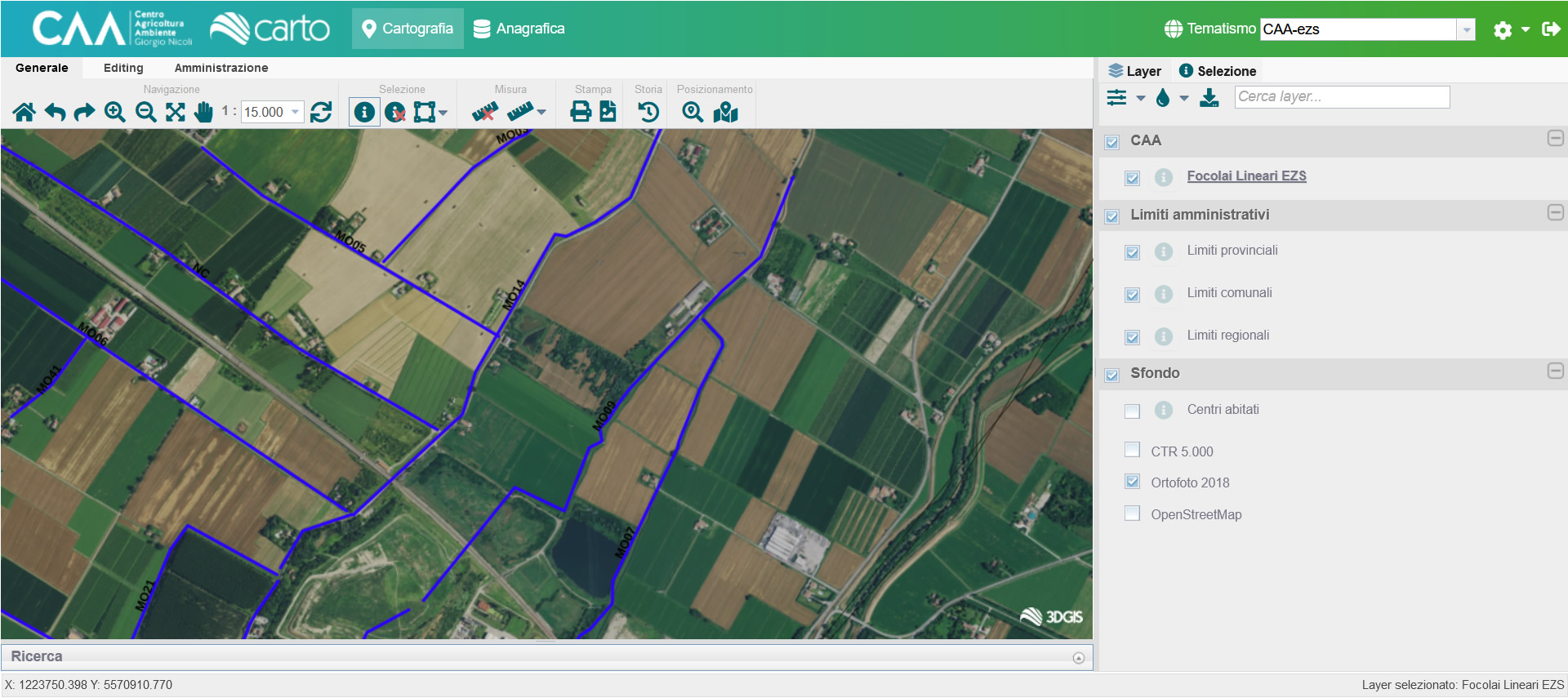Toggle Limiti amministrativi group checkbox

(x=1111, y=216)
